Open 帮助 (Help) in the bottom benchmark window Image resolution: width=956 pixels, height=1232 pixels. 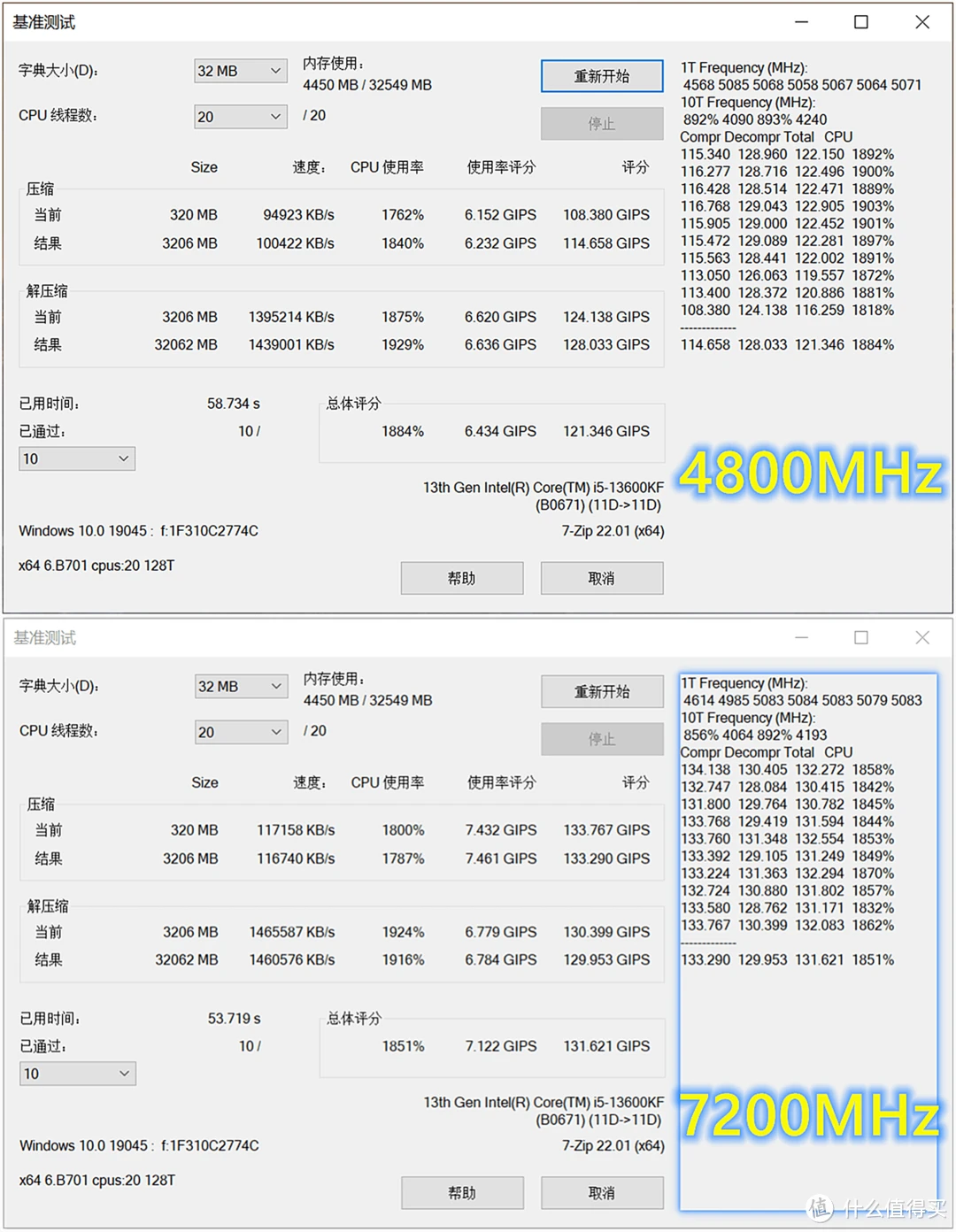tap(462, 1193)
